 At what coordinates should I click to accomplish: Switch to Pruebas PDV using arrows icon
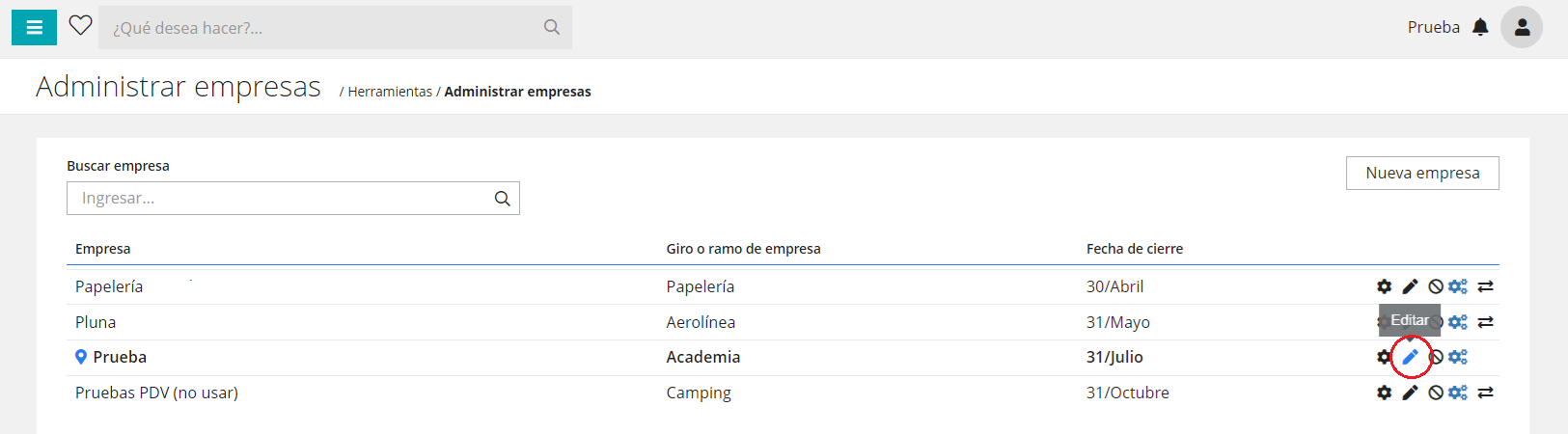pyautogui.click(x=1485, y=393)
